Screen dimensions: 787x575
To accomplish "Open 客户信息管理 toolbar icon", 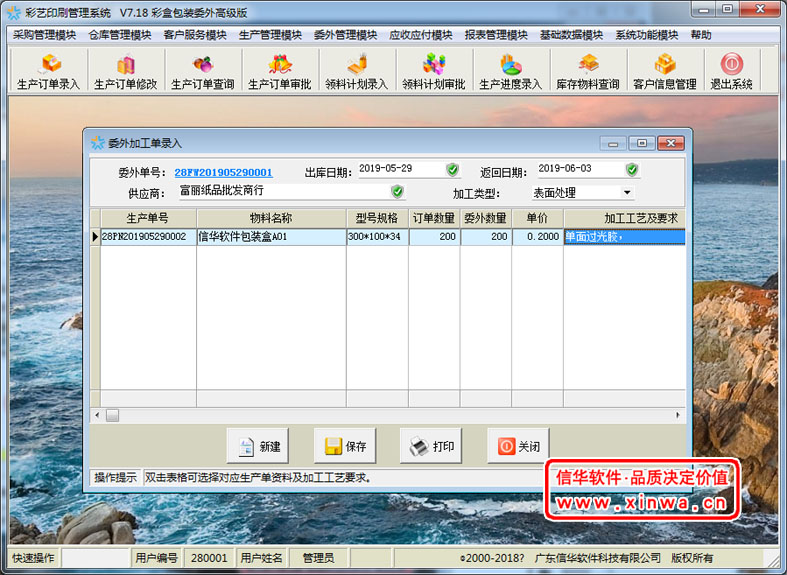I will click(665, 71).
